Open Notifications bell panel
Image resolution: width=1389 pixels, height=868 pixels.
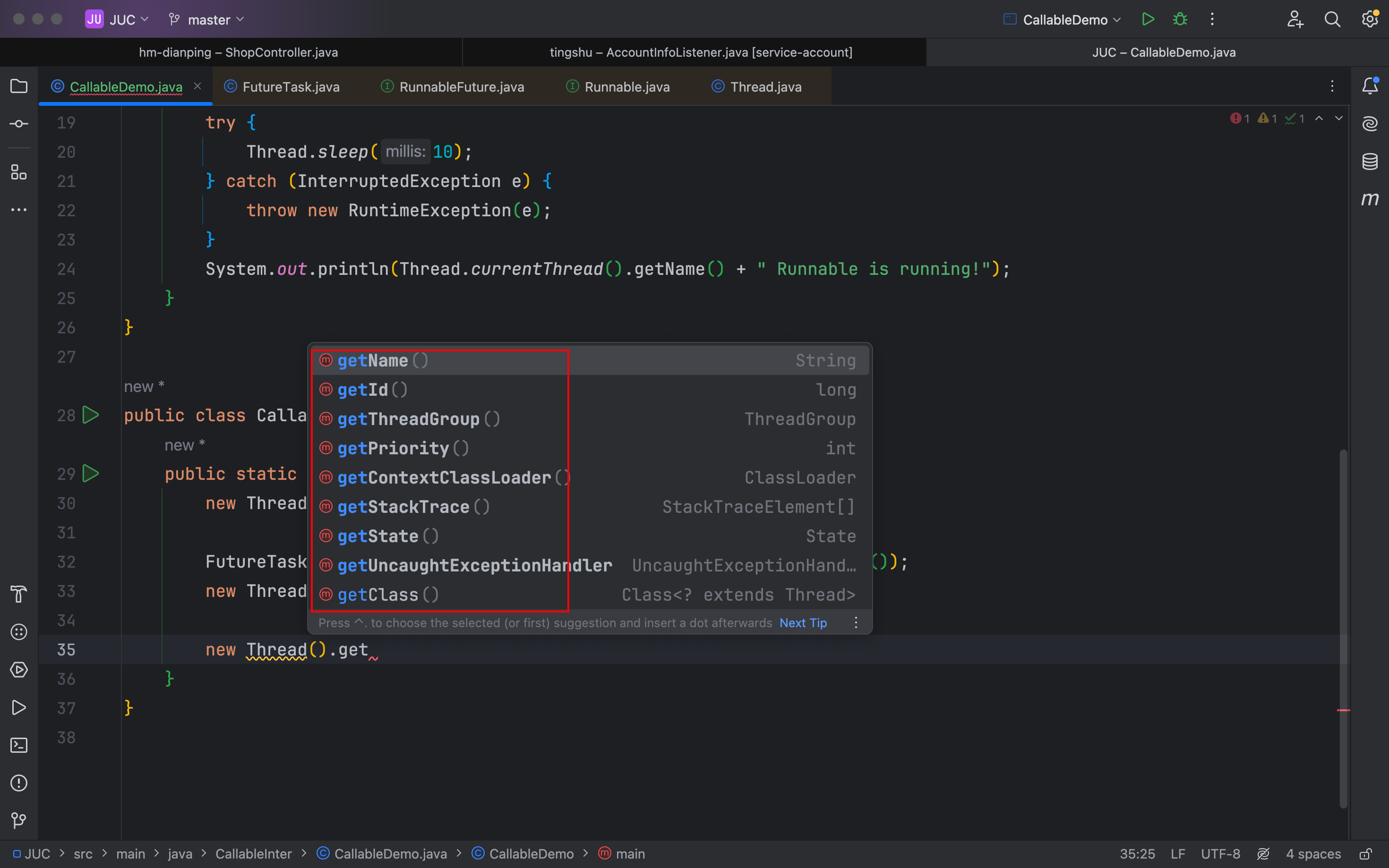click(1370, 86)
